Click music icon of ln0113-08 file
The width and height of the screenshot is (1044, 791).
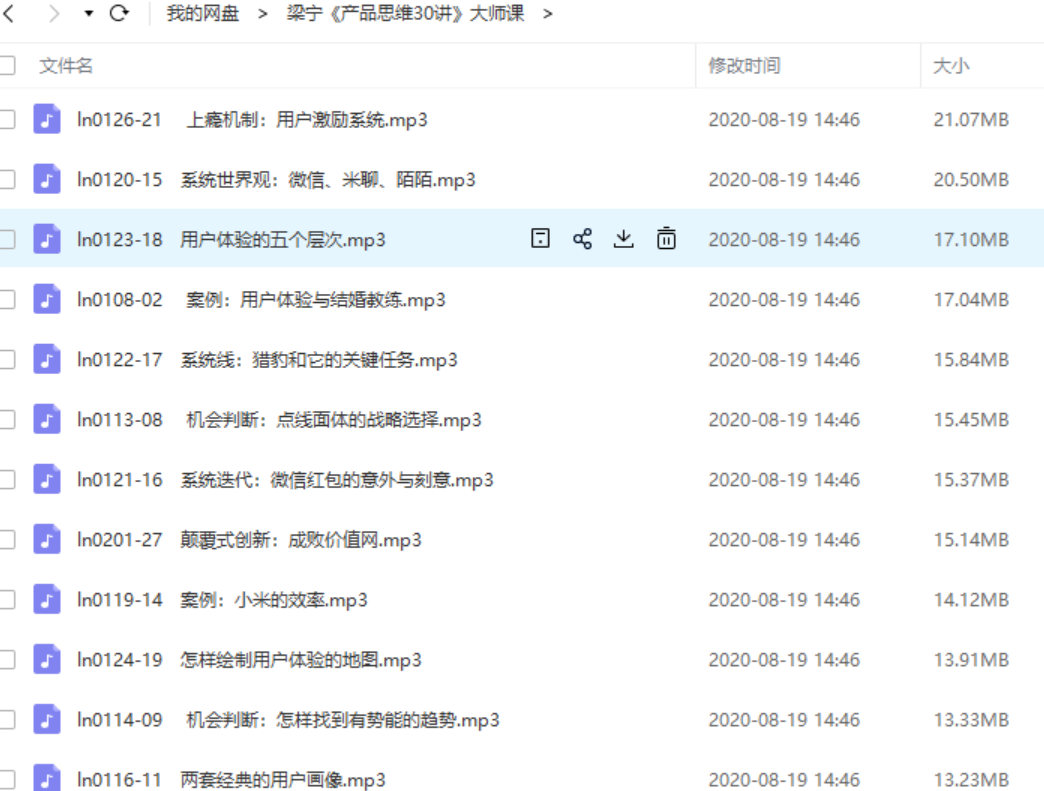tap(47, 419)
